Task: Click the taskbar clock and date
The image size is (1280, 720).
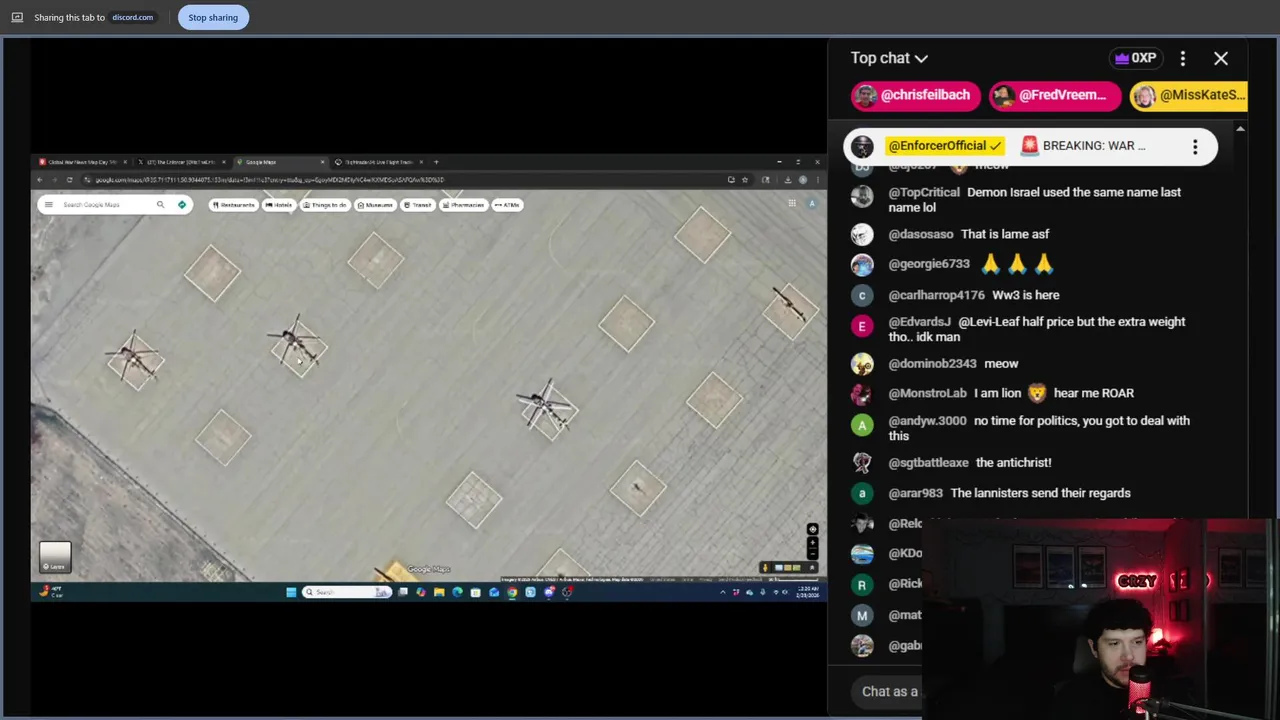Action: [807, 592]
